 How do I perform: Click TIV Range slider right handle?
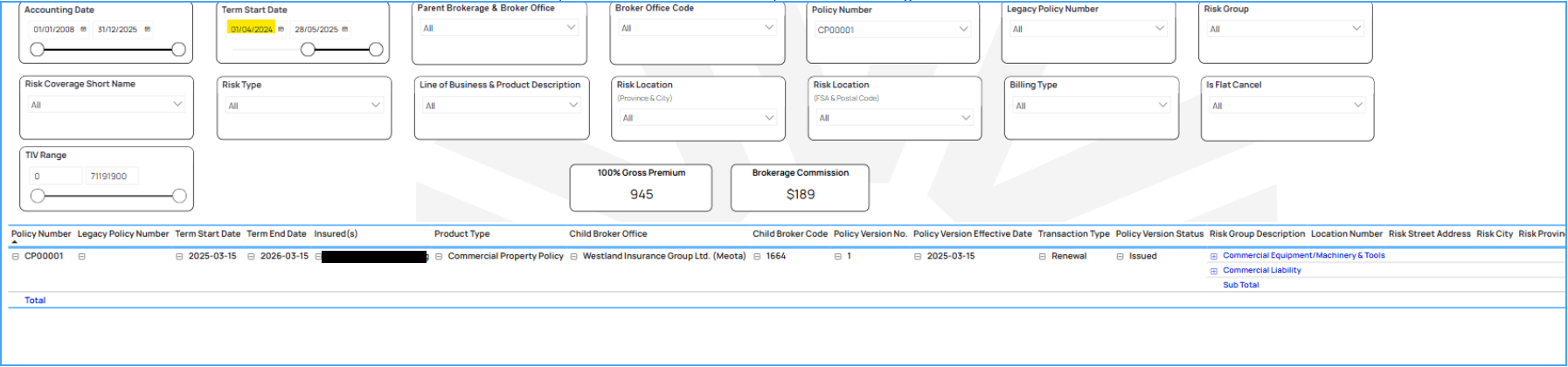(x=179, y=196)
